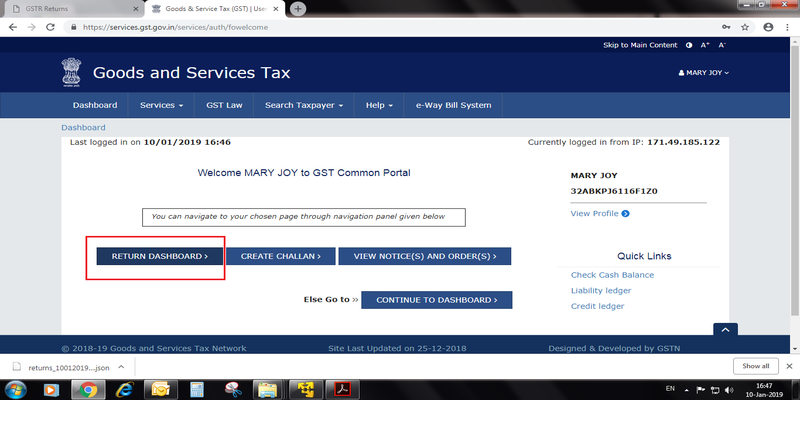This screenshot has height=426, width=800.
Task: Increase font size with A+ icon
Action: click(705, 45)
